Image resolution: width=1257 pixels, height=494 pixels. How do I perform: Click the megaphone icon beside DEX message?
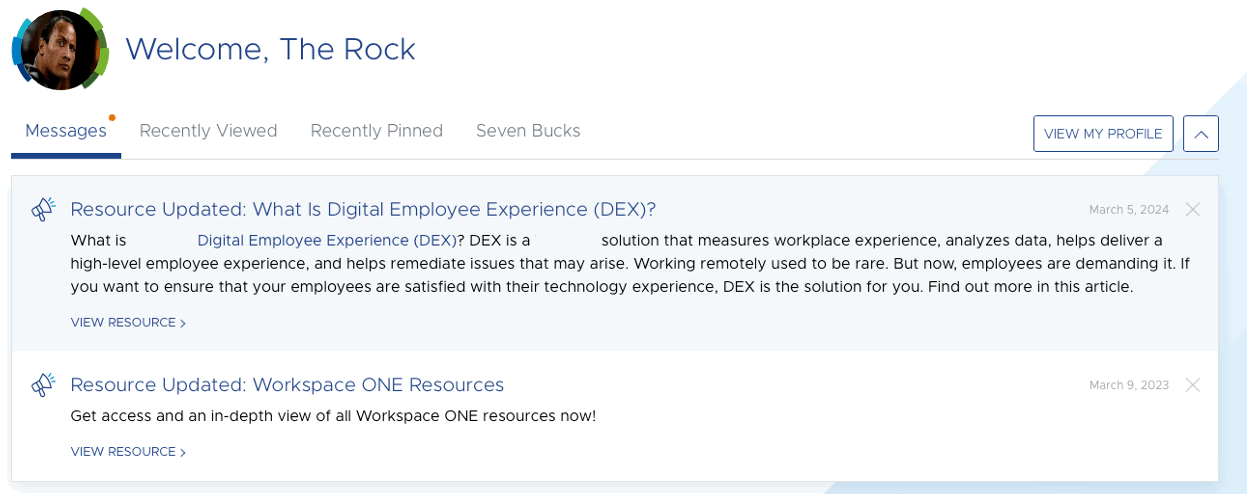click(43, 209)
